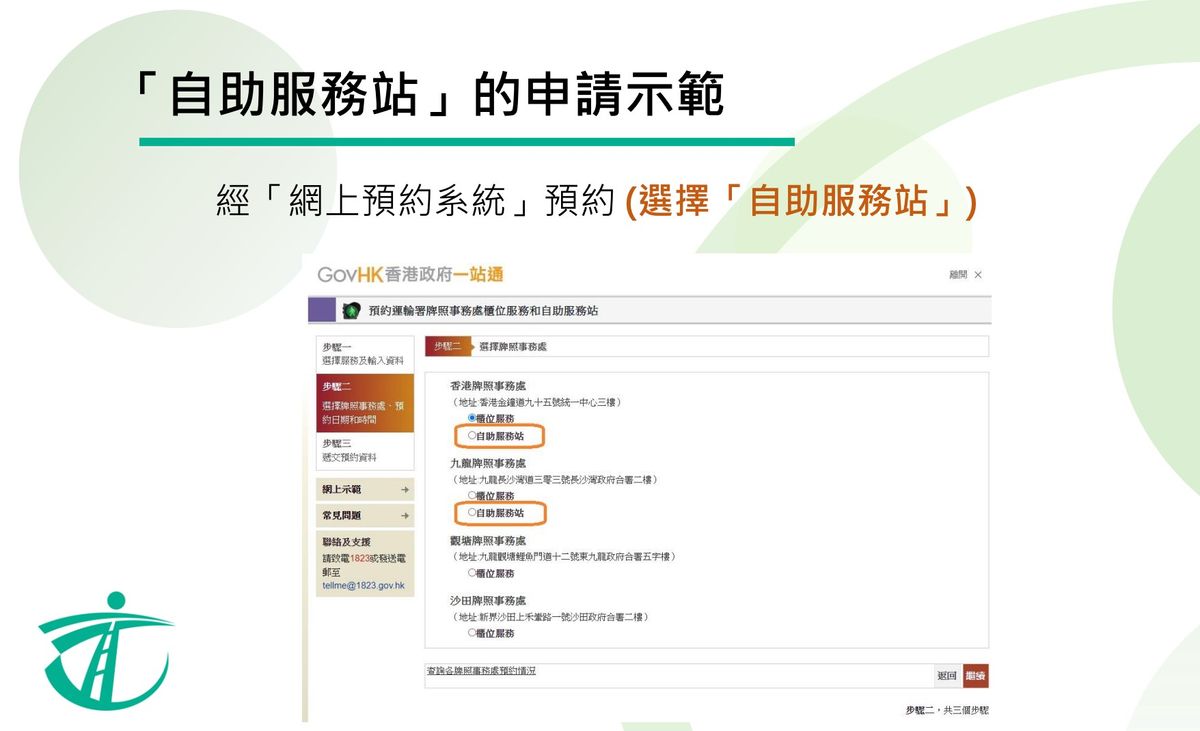The image size is (1200, 731).
Task: Go to 步驟一 選擇服務及輸入資料
Action: tap(365, 354)
